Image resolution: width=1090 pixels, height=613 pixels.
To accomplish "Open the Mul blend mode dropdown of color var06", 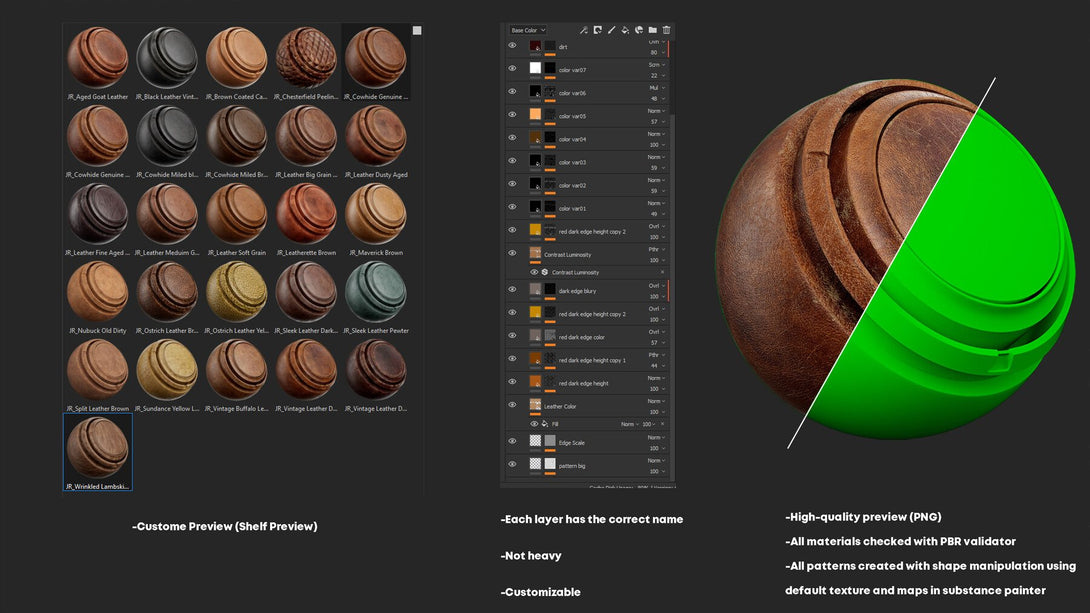I will click(657, 88).
